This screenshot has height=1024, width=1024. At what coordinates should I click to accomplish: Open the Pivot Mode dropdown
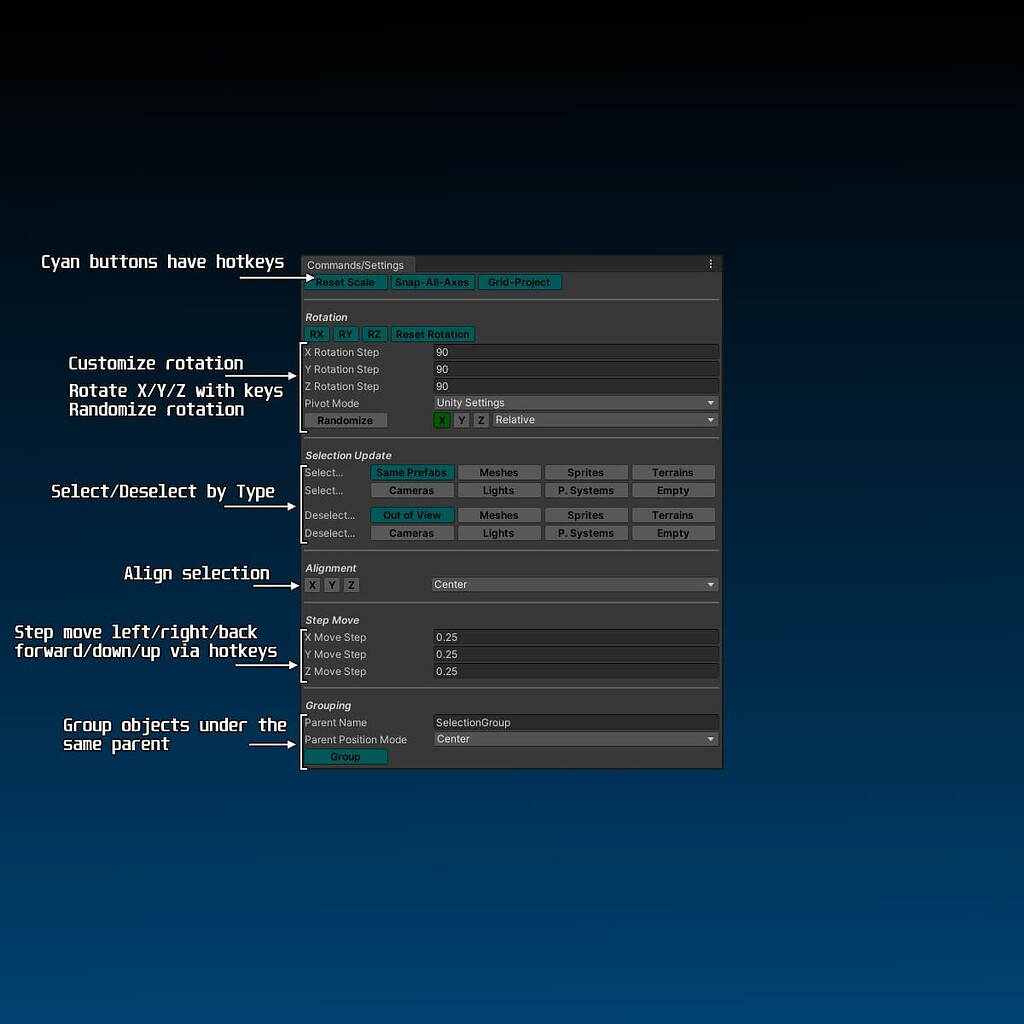click(x=576, y=402)
